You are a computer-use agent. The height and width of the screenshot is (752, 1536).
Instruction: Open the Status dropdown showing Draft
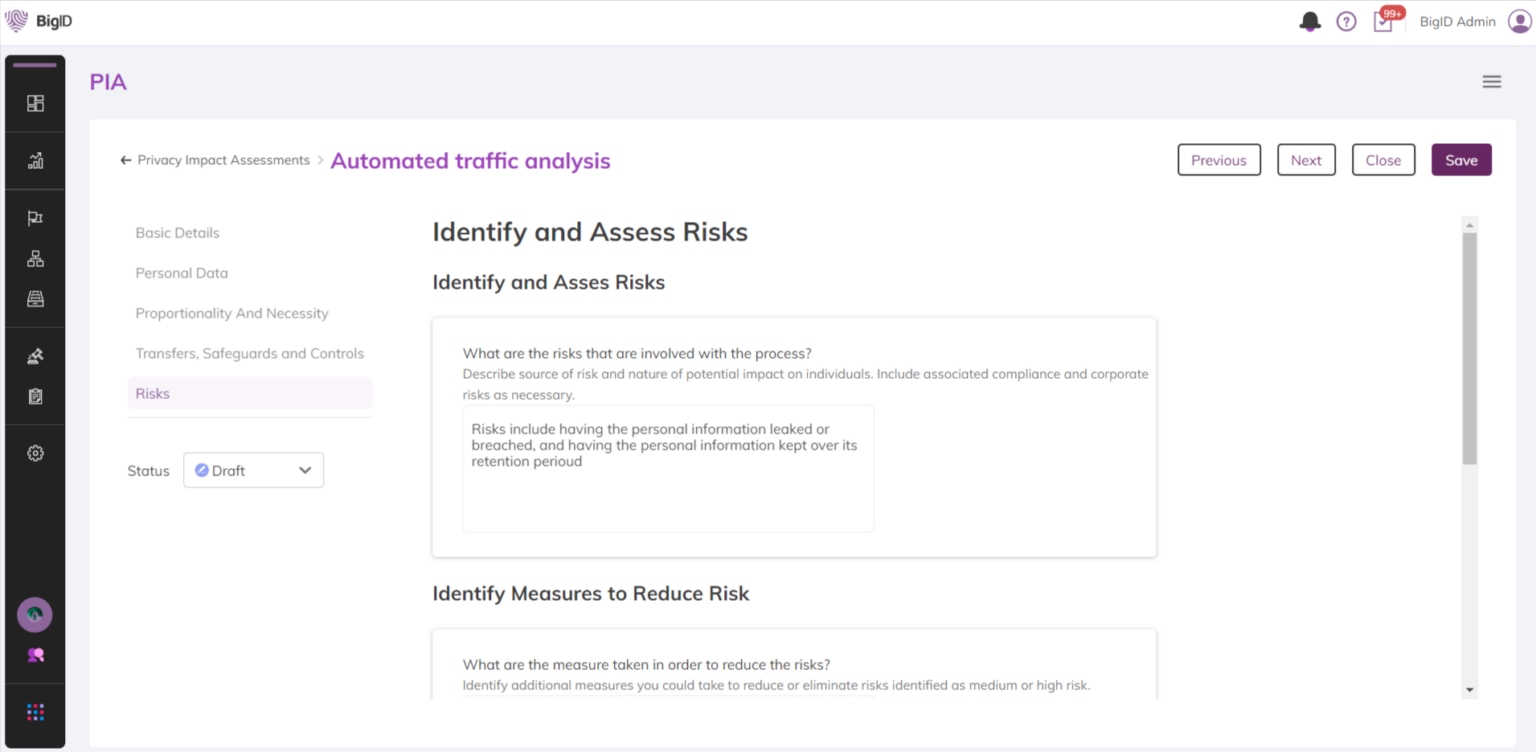(253, 470)
